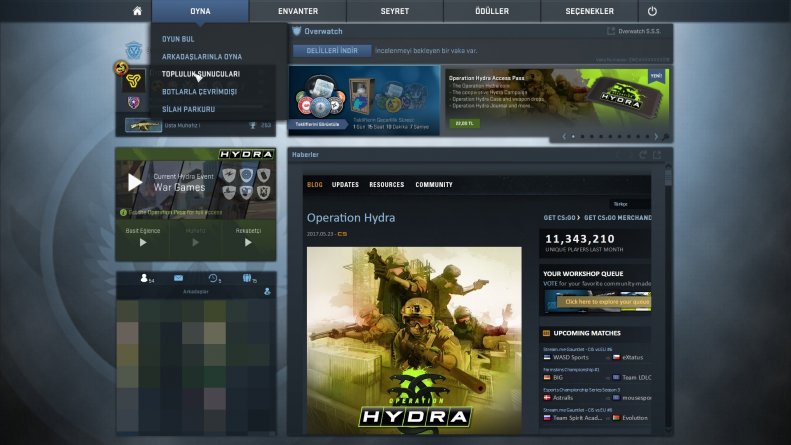Open the Astralis vs mousesports match
Screen dimensions: 791x445
[596, 398]
